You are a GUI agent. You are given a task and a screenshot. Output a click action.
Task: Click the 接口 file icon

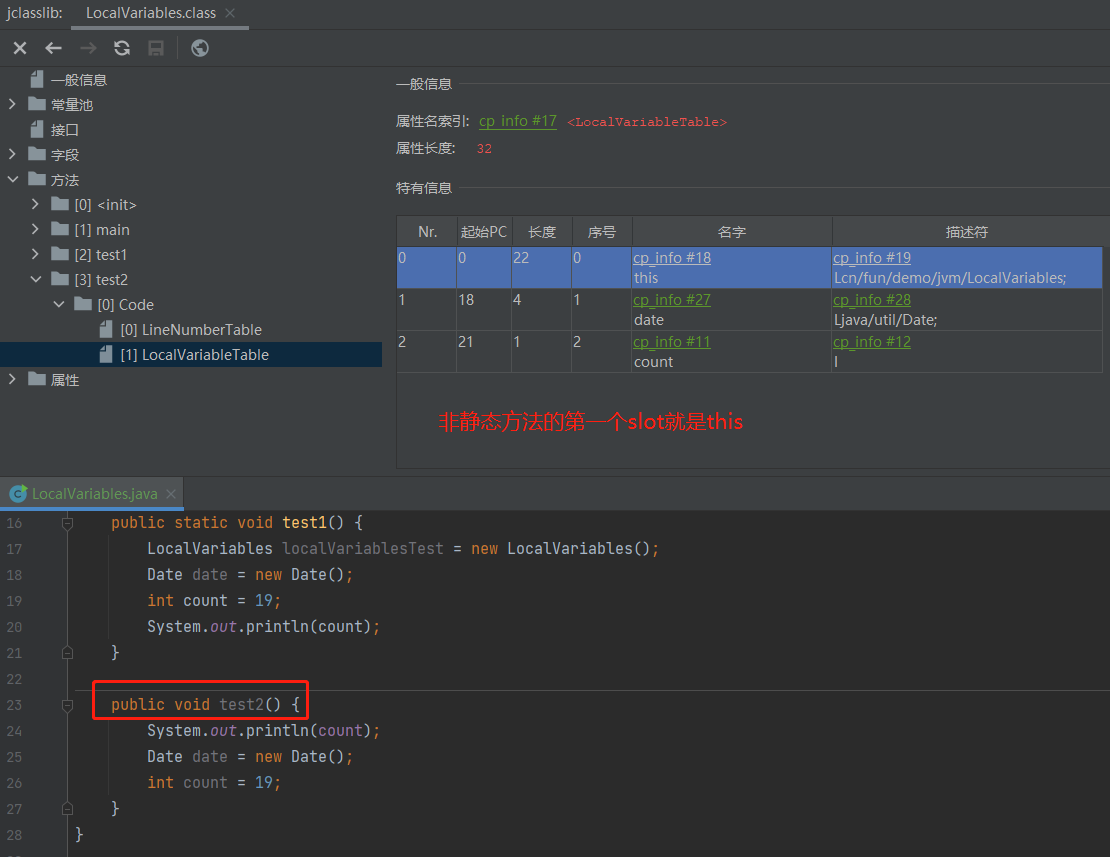(37, 129)
